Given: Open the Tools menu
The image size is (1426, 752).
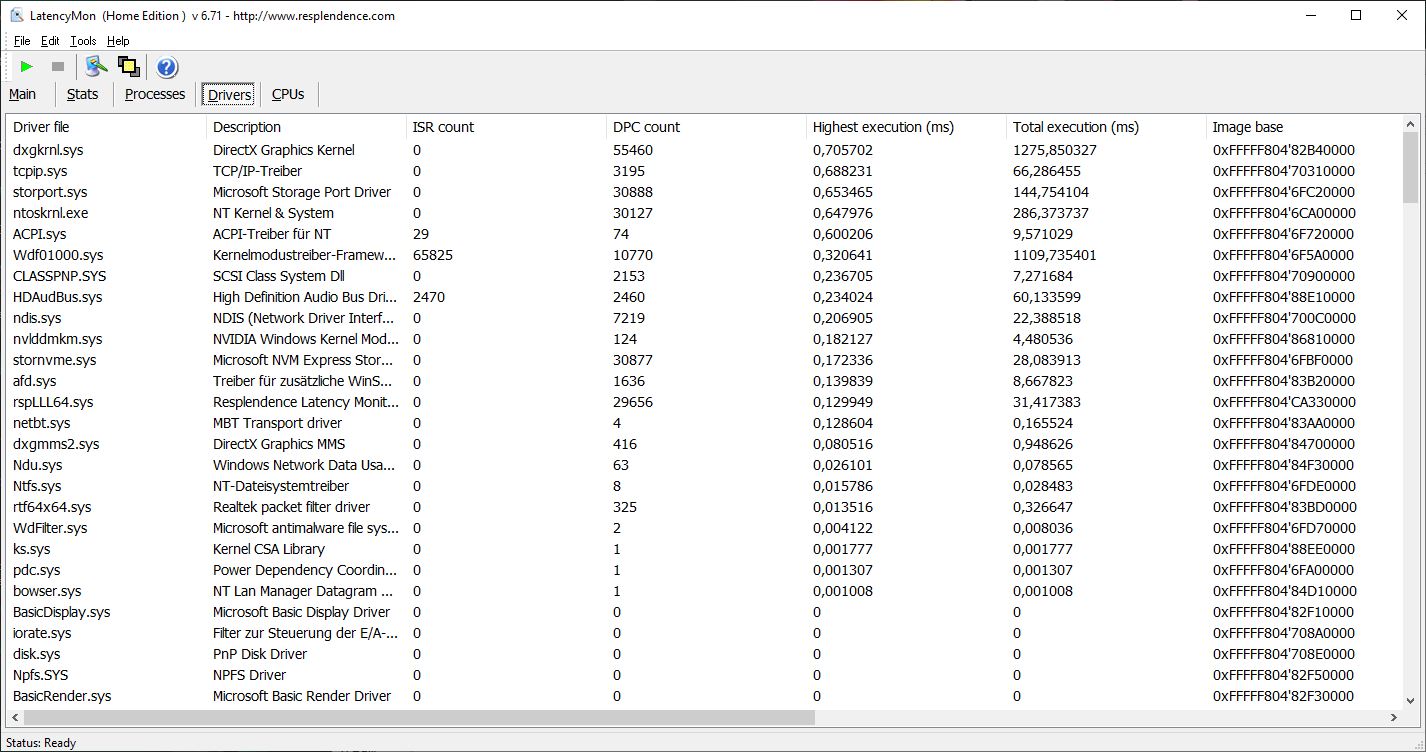Looking at the screenshot, I should point(83,41).
